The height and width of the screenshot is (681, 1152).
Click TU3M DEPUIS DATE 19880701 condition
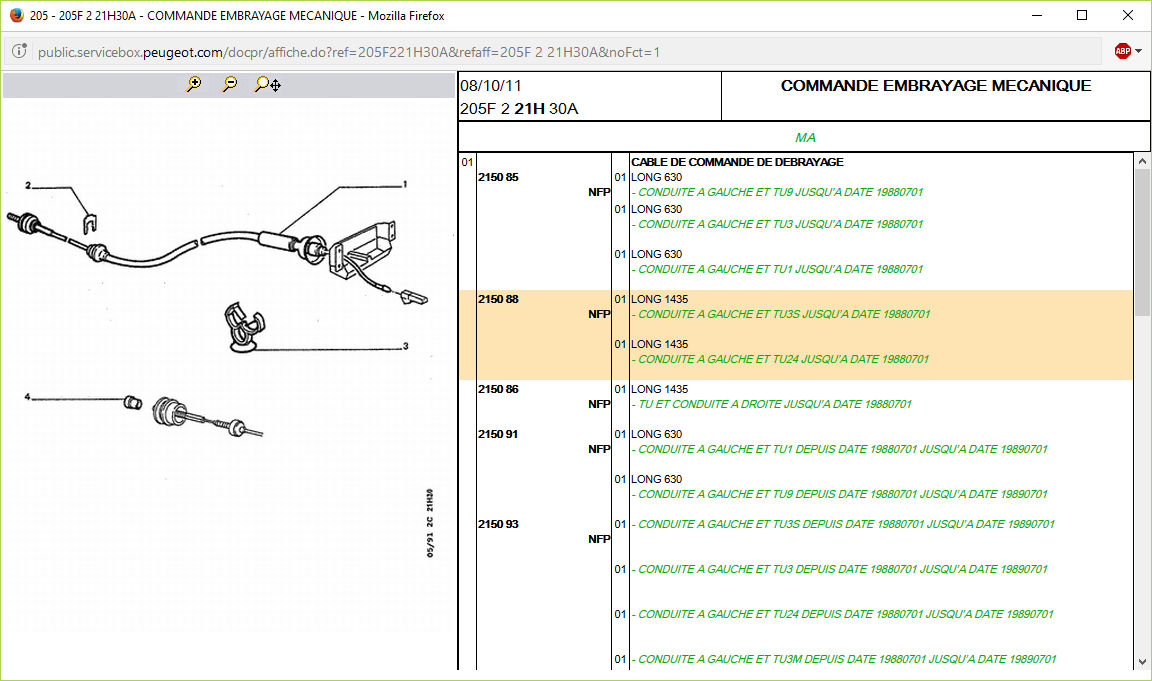click(x=844, y=659)
